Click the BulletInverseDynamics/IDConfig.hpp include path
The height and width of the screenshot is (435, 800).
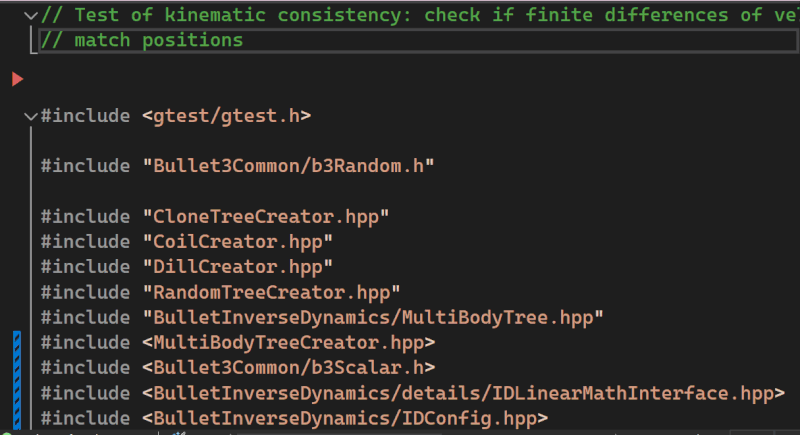(x=345, y=418)
